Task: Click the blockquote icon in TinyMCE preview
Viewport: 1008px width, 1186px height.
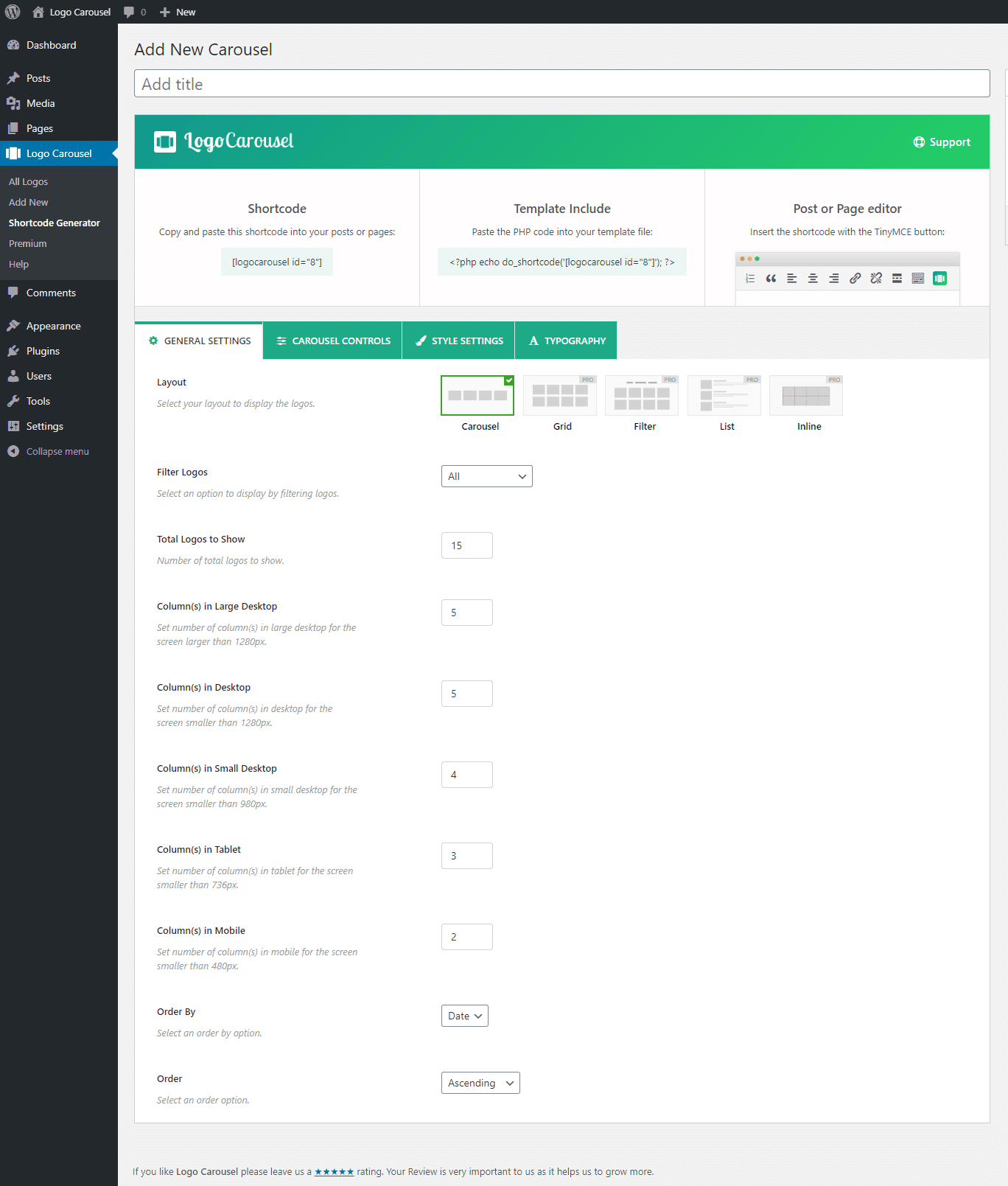Action: click(x=771, y=278)
